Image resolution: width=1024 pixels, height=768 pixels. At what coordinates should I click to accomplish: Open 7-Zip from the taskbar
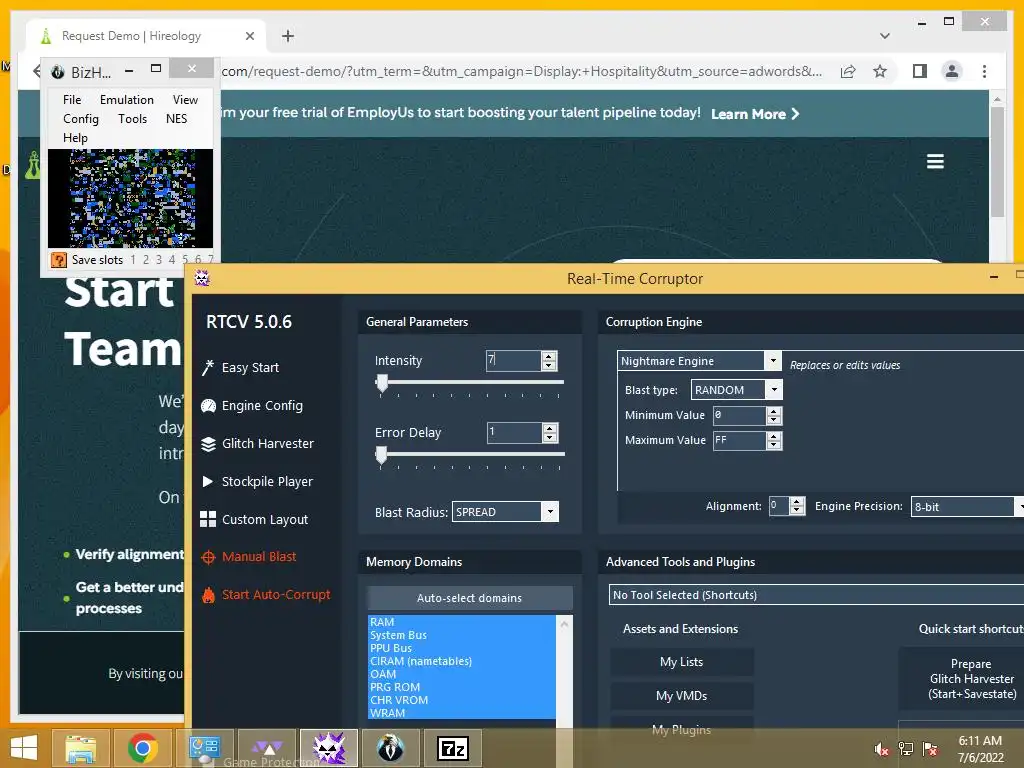point(453,748)
